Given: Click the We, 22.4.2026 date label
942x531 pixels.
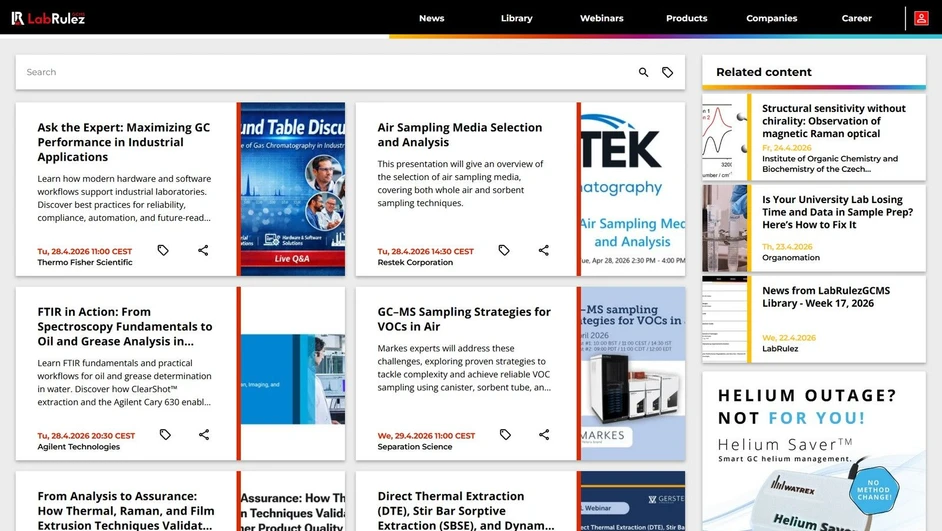Looking at the screenshot, I should click(789, 338).
